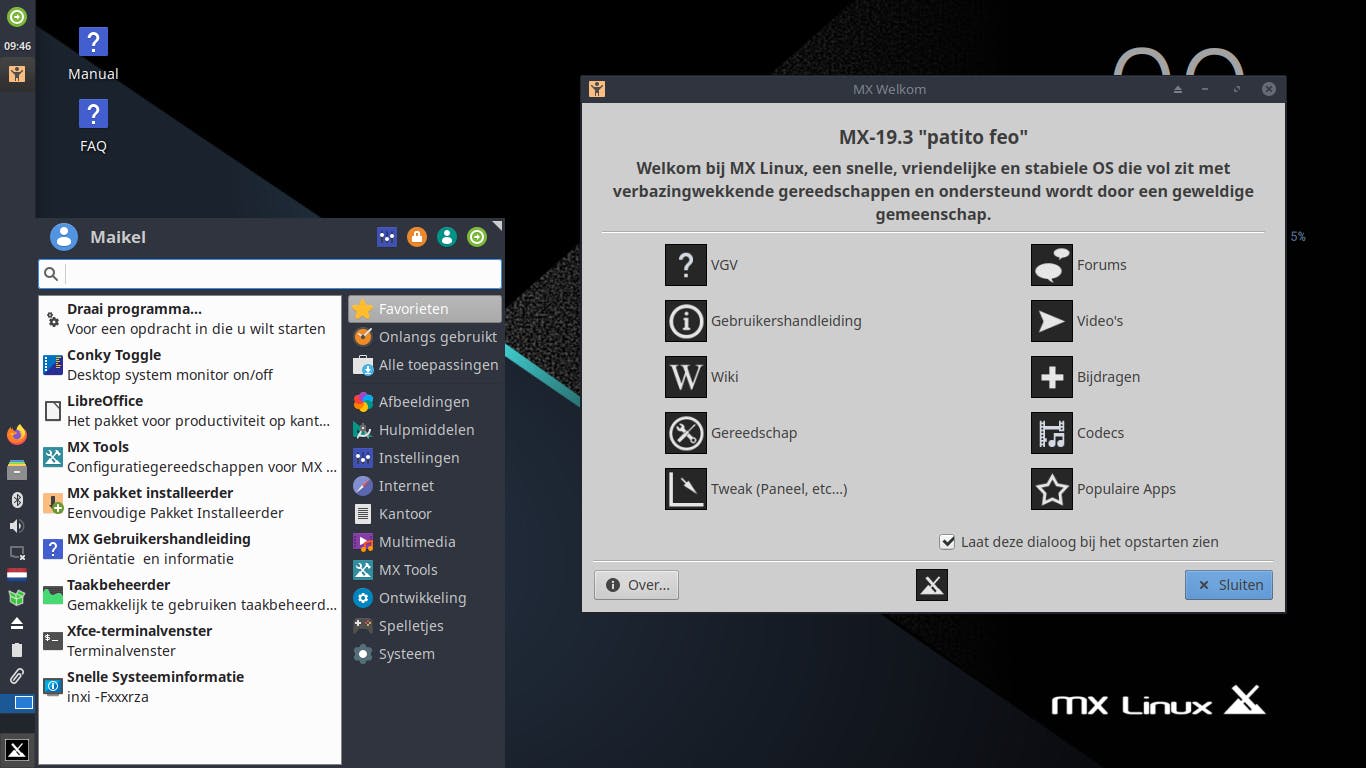The width and height of the screenshot is (1366, 768).
Task: Open LibreOffice from the favorites list
Action: (190, 411)
